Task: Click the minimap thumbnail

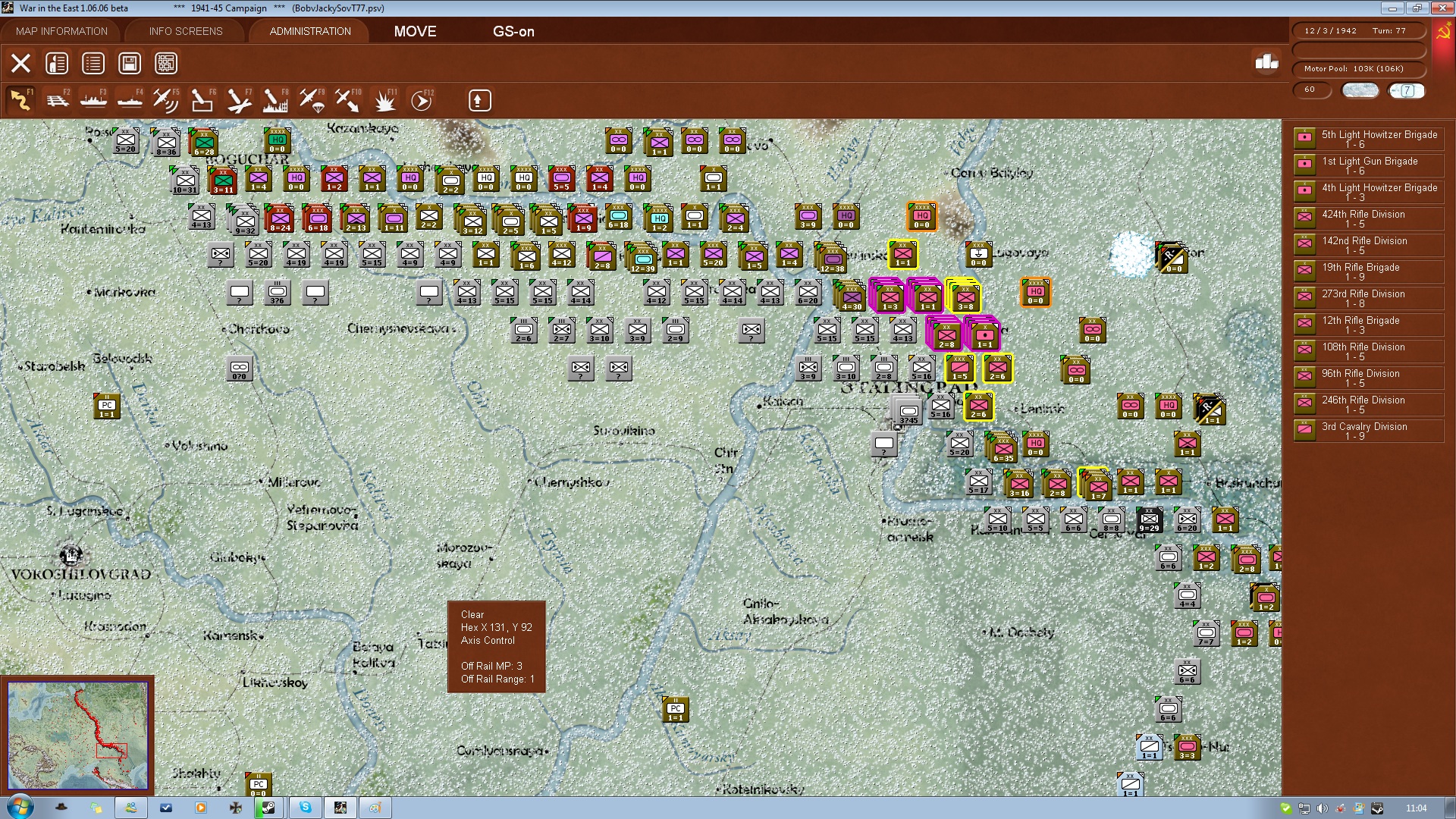Action: (77, 735)
